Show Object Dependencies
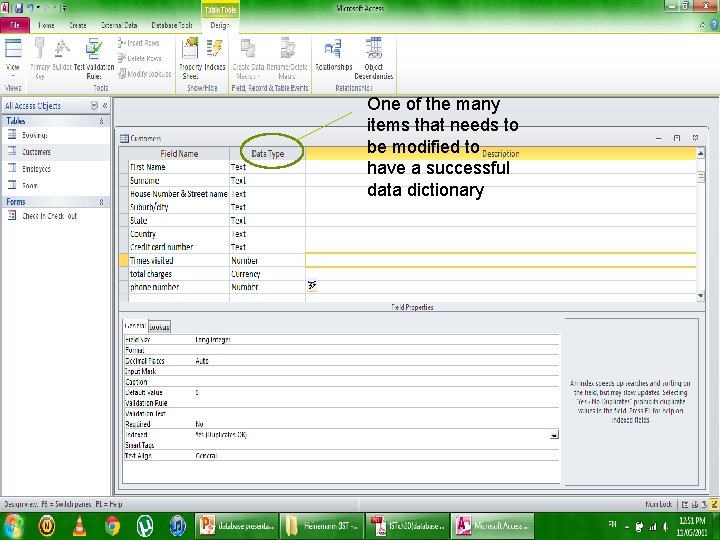The height and width of the screenshot is (540, 720). [x=374, y=58]
